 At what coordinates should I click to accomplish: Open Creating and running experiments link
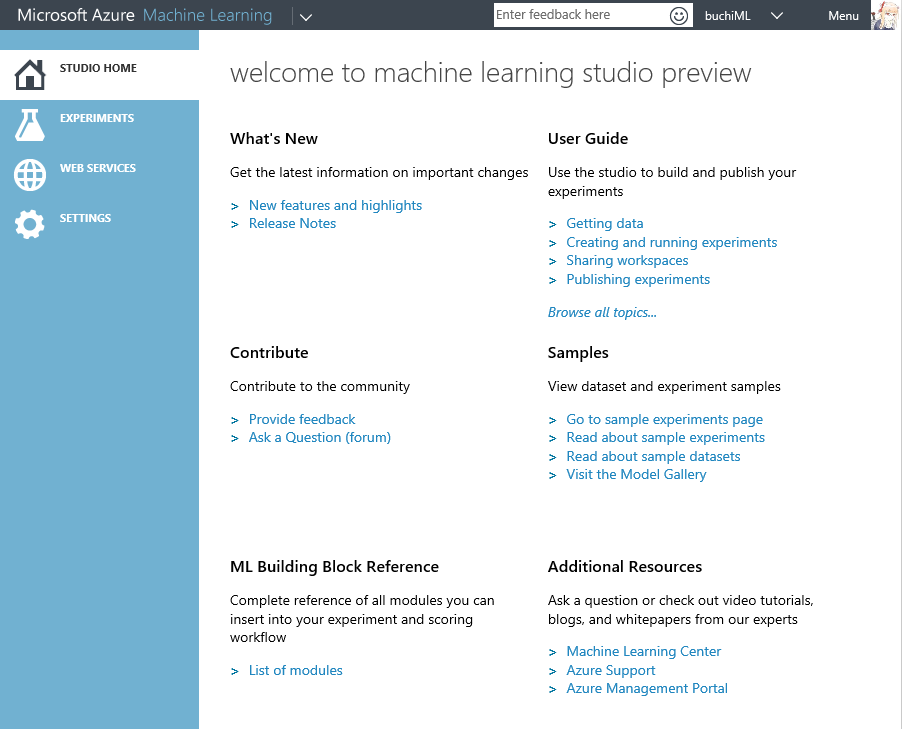pyautogui.click(x=671, y=242)
